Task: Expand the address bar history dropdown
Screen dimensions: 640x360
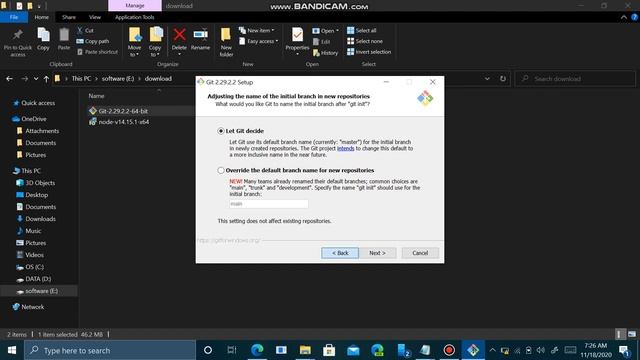Action: (487, 79)
